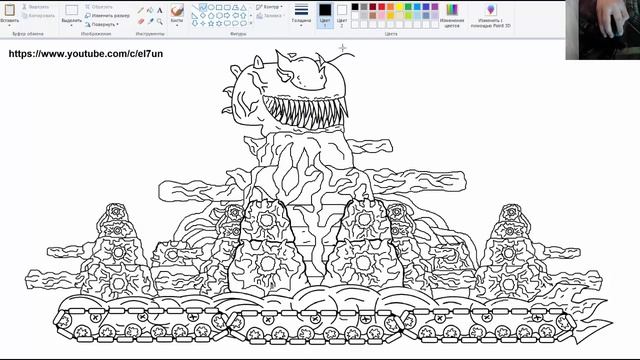Pick the Triangle shape
Screen dimensions: 640x360
tap(243, 7)
